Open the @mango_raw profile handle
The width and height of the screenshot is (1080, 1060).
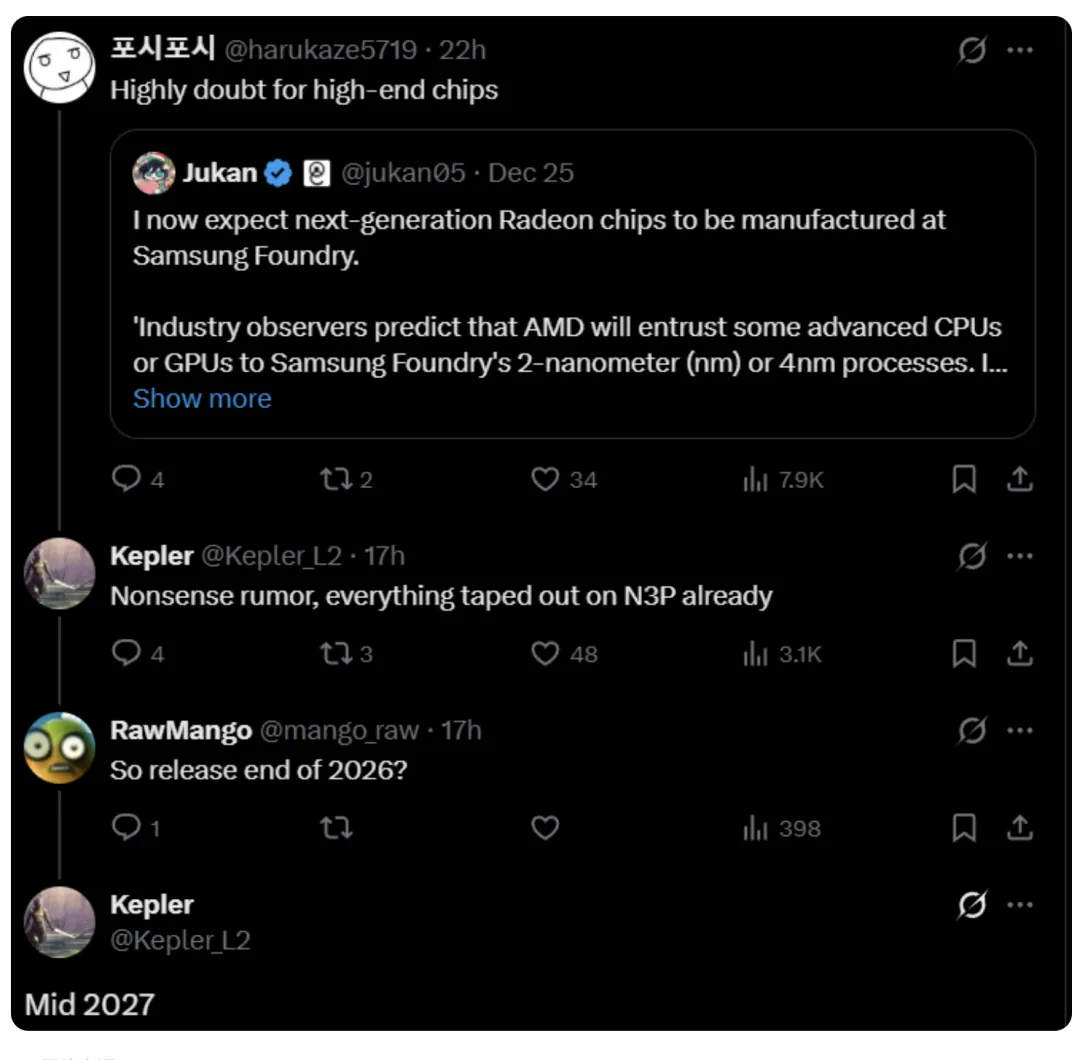pos(339,731)
